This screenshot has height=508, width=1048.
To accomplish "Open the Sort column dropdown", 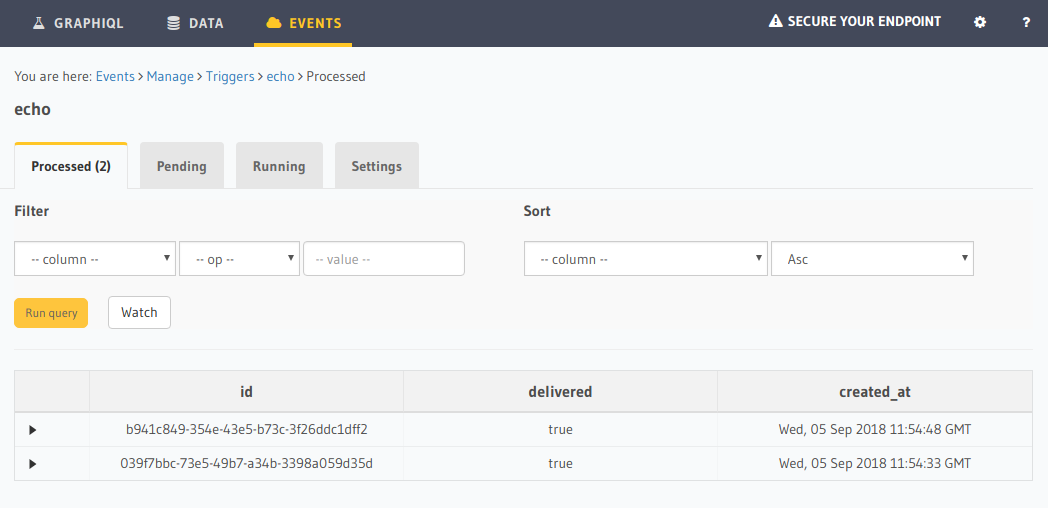I will tap(645, 259).
